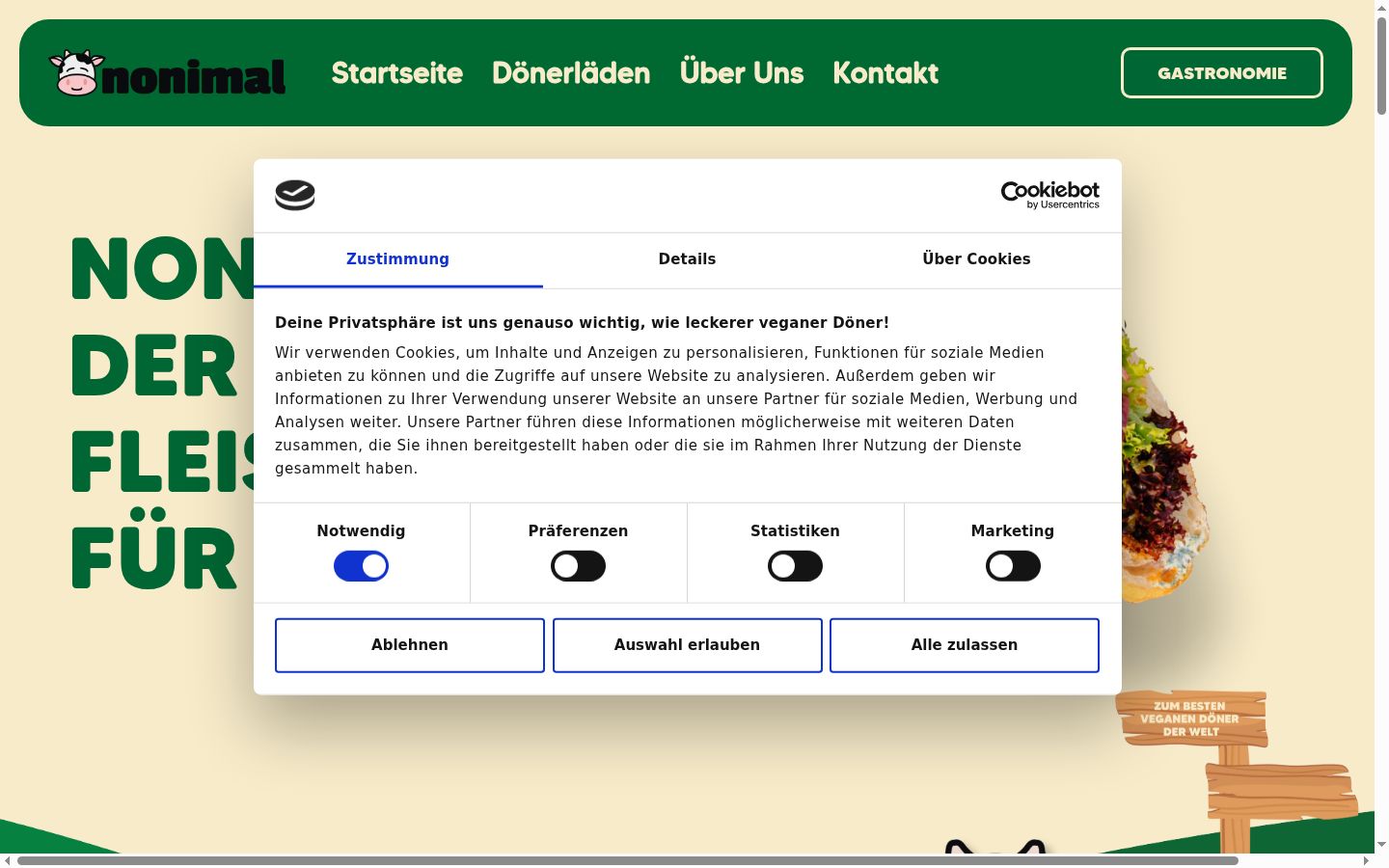Viewport: 1389px width, 868px height.
Task: Go to Startseite in the navigation
Action: pyautogui.click(x=397, y=73)
